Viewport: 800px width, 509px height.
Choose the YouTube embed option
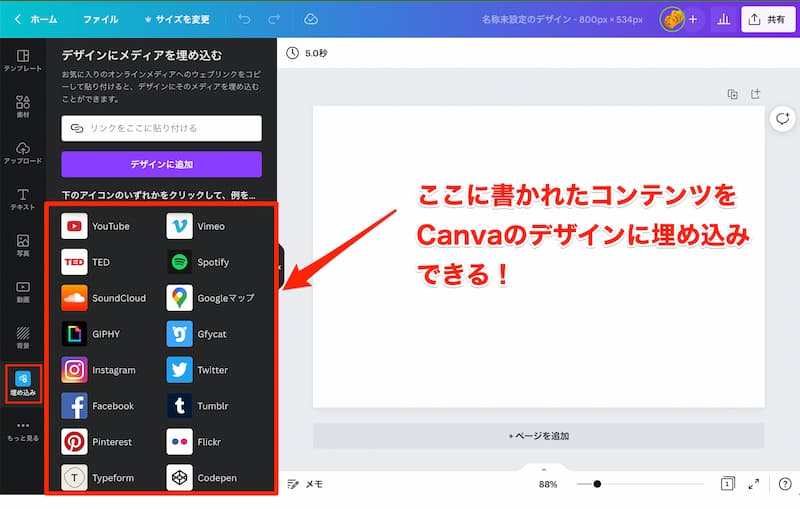click(x=96, y=226)
